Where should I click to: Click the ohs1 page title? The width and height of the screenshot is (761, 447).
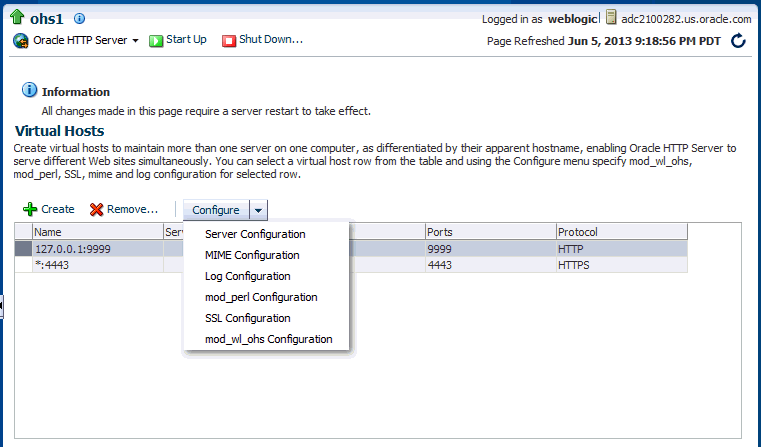coord(47,18)
